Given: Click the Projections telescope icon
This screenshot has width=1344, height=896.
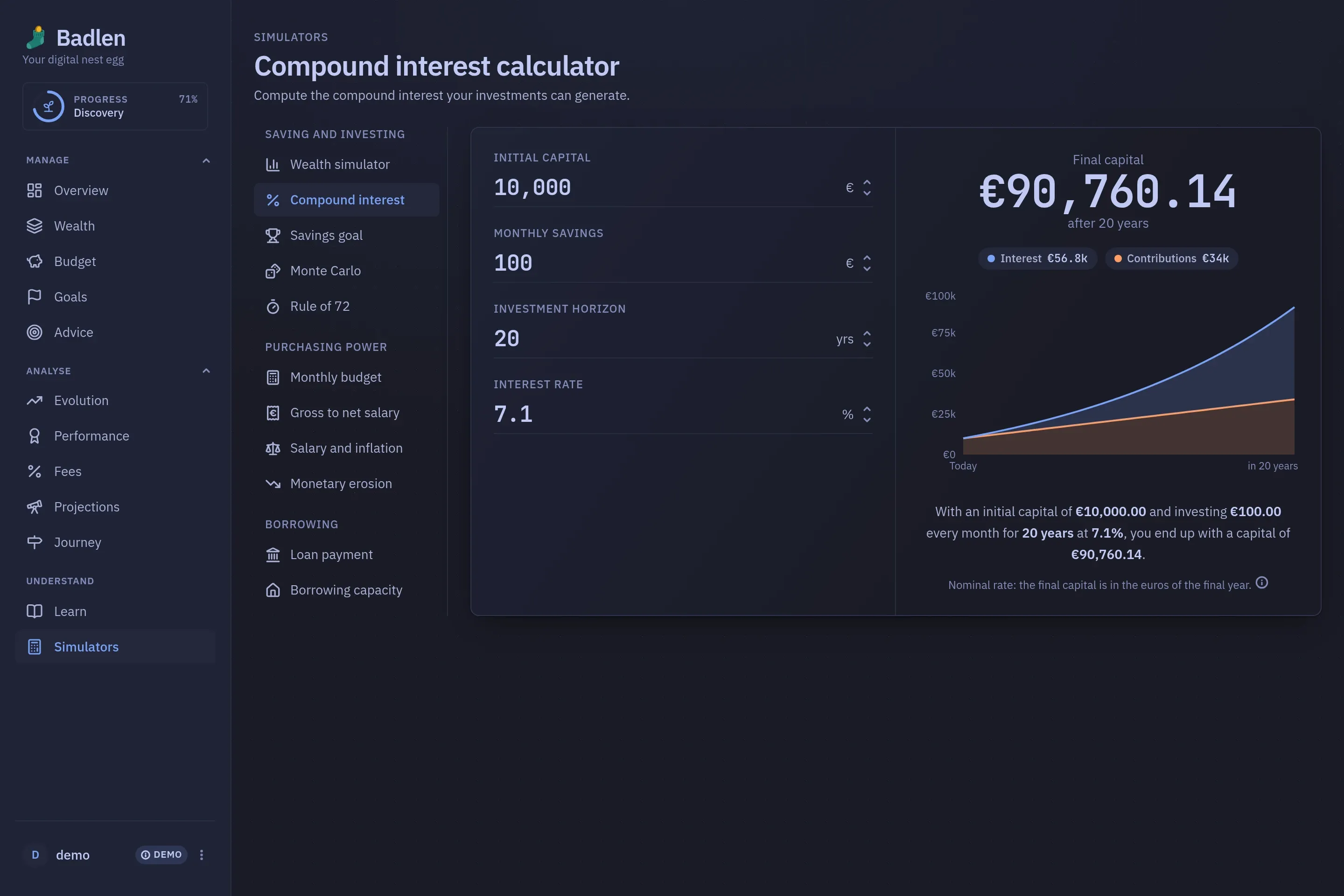Looking at the screenshot, I should (34, 507).
